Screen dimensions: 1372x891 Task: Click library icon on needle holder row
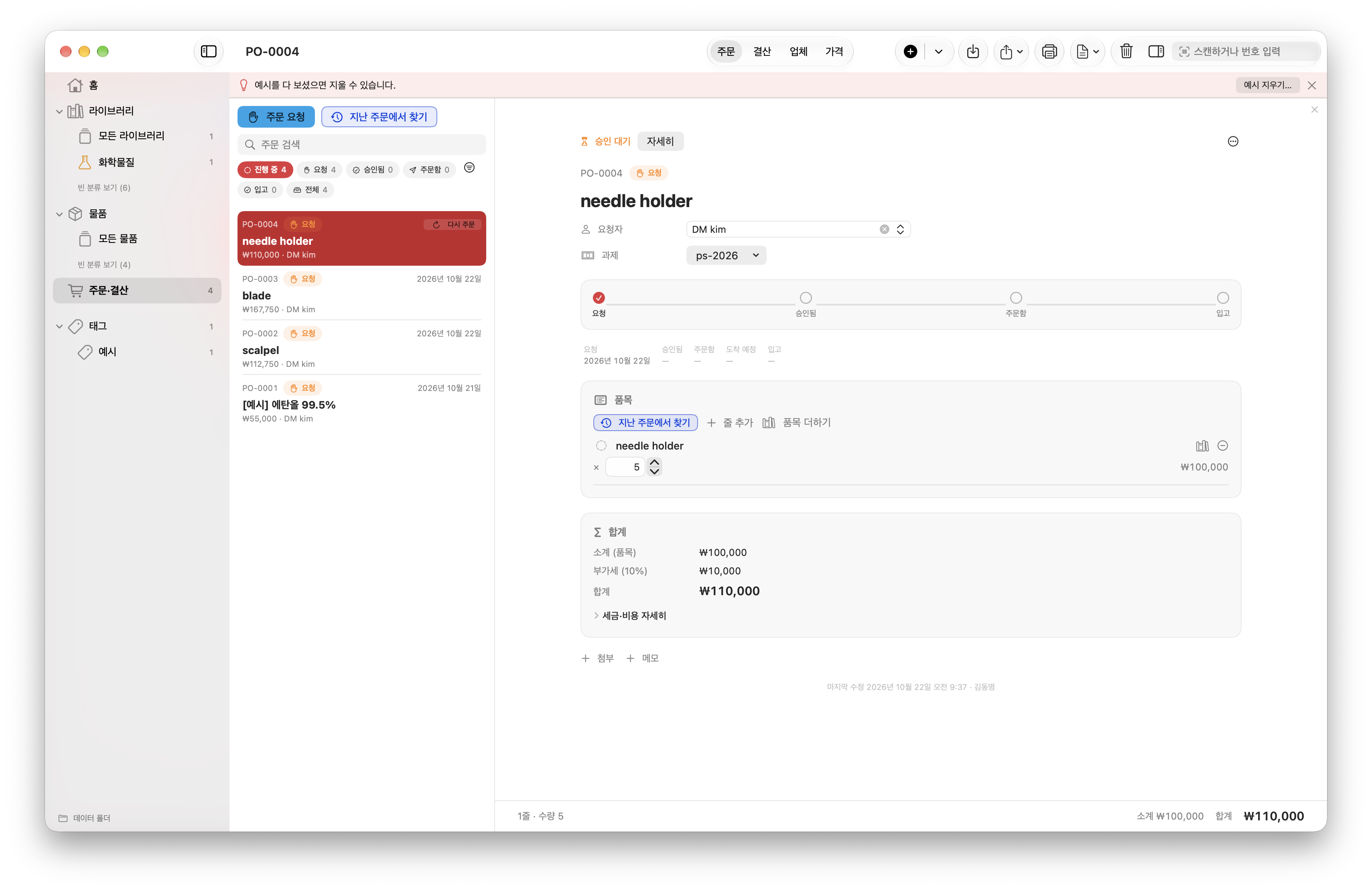coord(1202,446)
